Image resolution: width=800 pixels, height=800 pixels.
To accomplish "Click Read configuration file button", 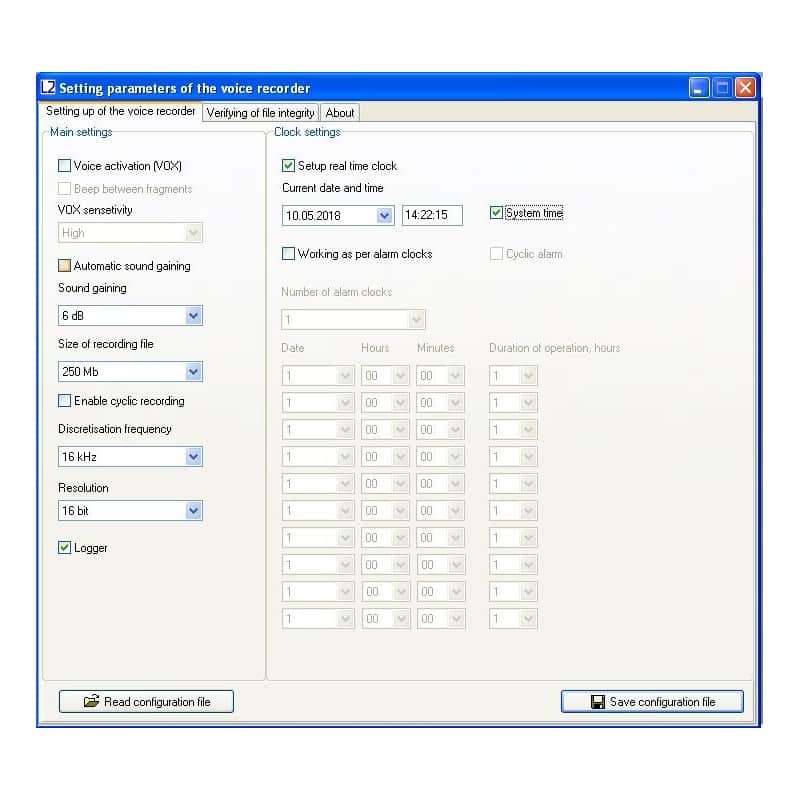I will 146,702.
